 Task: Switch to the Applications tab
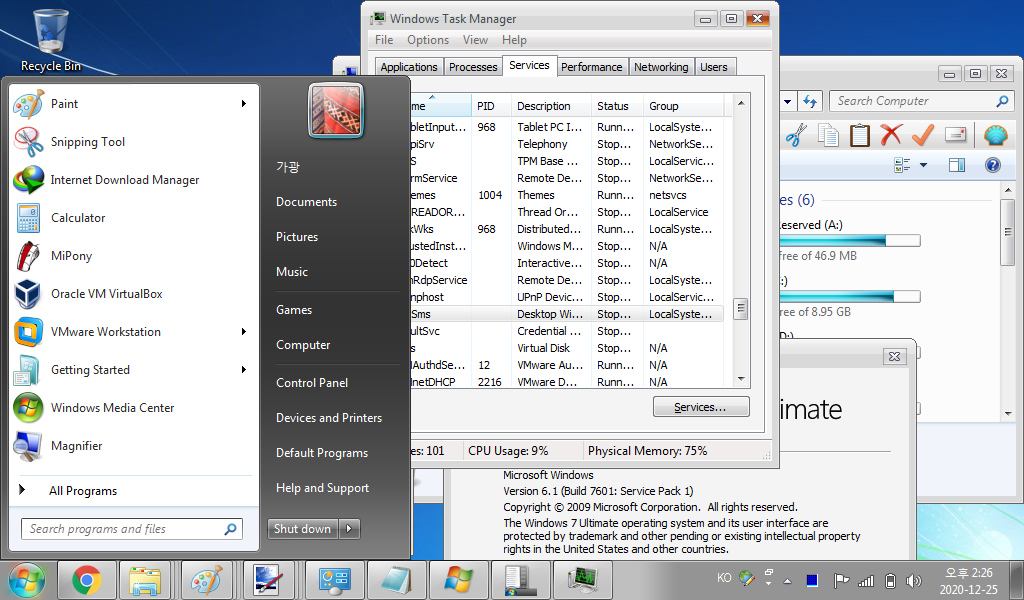point(409,67)
